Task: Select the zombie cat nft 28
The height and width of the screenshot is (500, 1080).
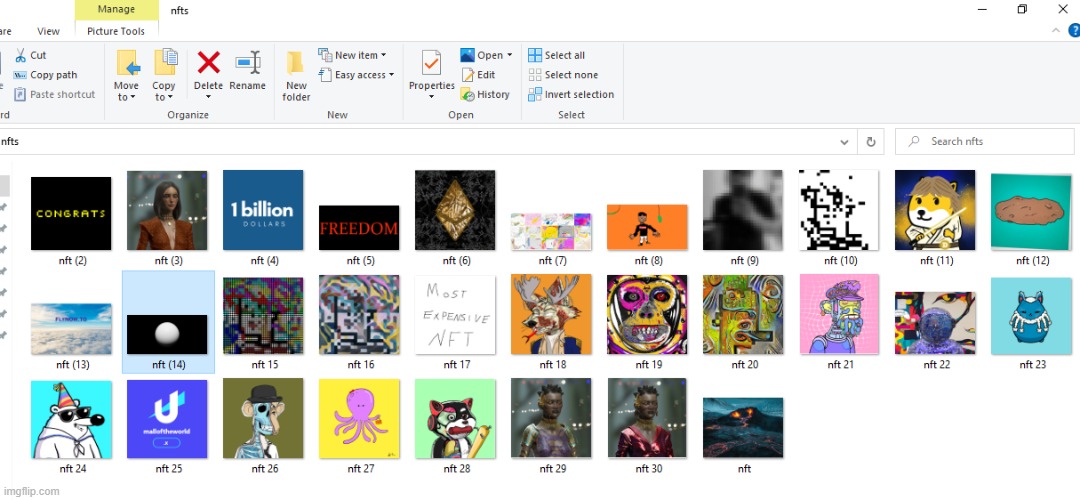Action: click(x=455, y=419)
